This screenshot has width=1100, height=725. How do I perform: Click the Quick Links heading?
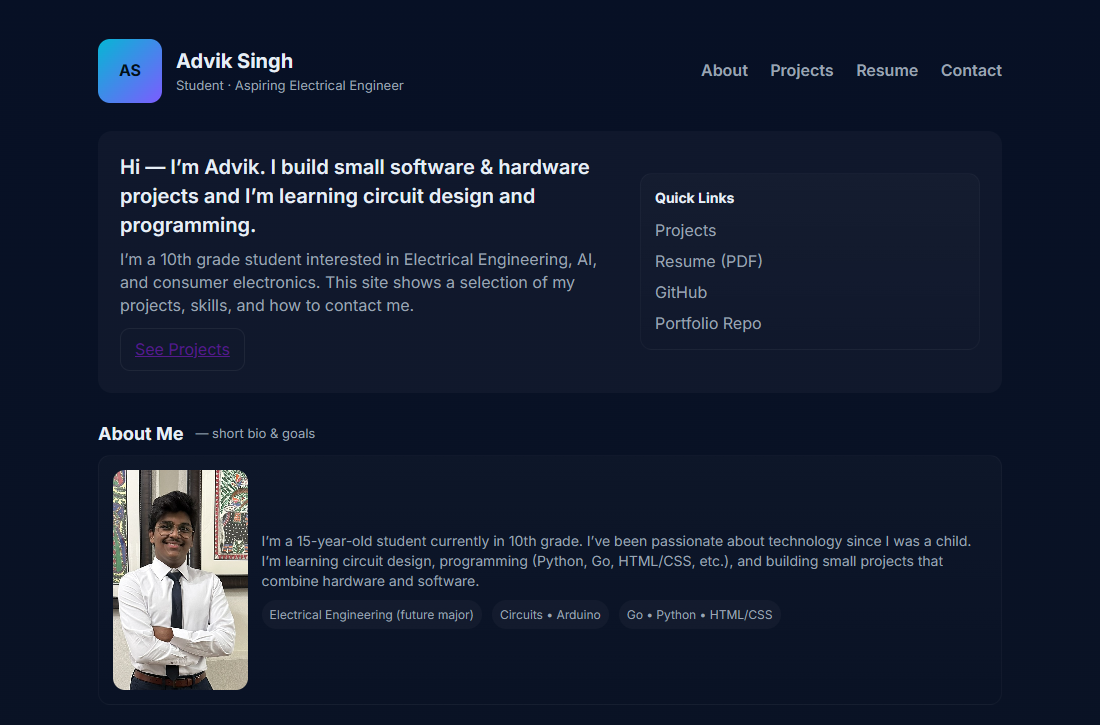coord(695,198)
